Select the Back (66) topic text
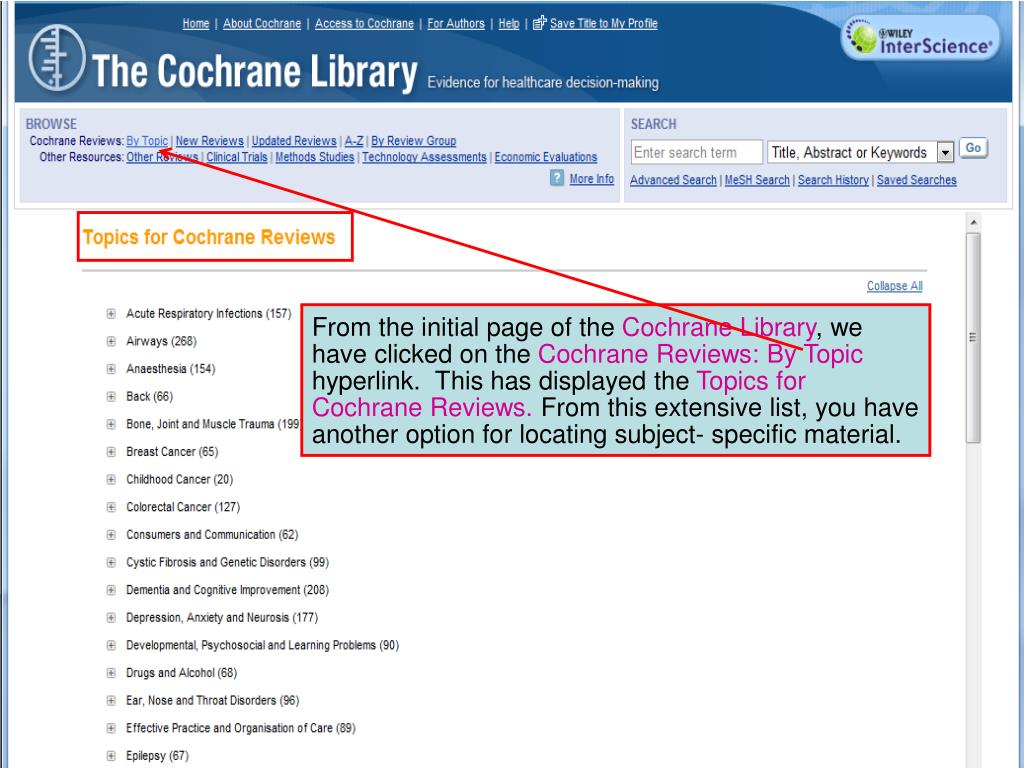1024x768 pixels. coord(150,396)
